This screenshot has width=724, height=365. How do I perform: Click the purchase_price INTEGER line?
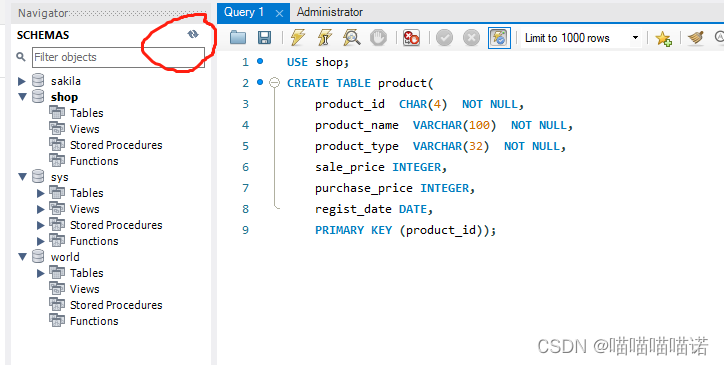[x=395, y=189]
